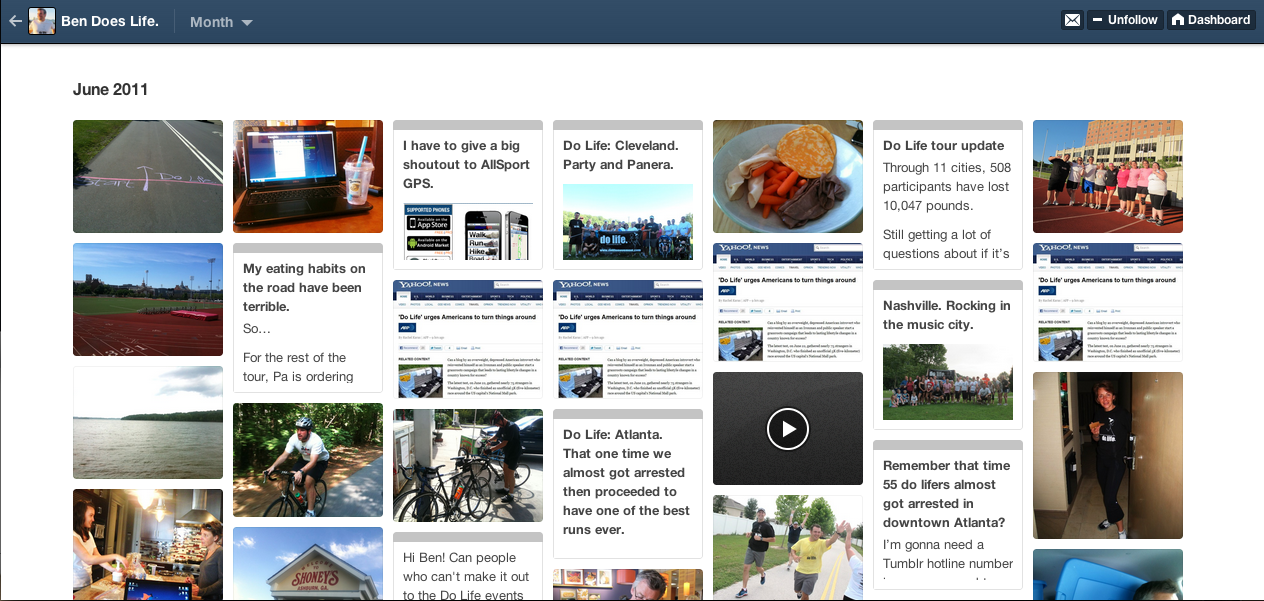Open the AllSport GPS shoutout post
This screenshot has height=601, width=1264.
pos(468,195)
